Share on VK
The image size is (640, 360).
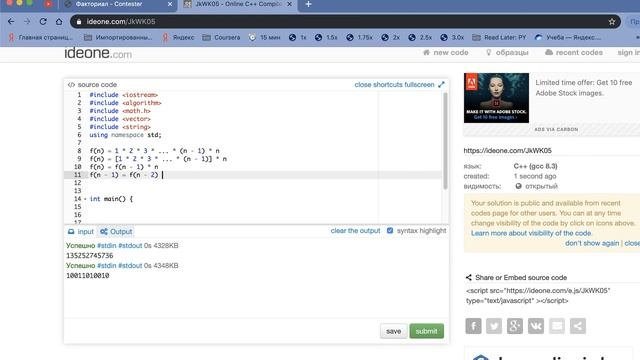[536, 326]
